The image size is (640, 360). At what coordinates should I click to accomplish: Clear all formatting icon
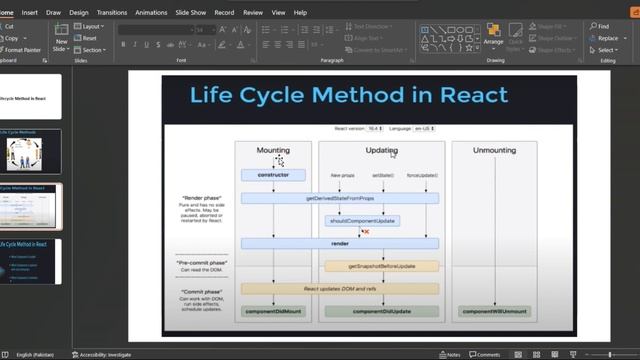(247, 30)
